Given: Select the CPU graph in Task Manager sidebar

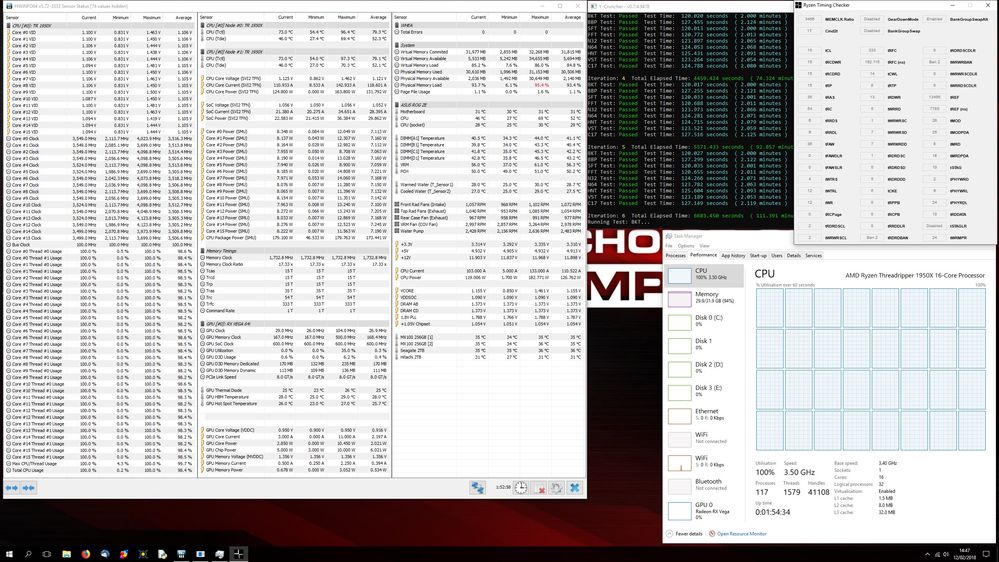Looking at the screenshot, I should click(704, 275).
